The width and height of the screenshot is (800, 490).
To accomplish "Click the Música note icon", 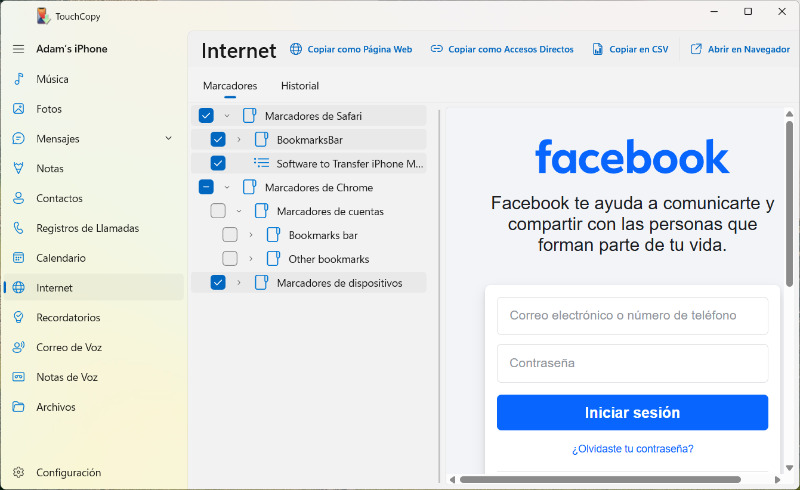I will tap(18, 79).
